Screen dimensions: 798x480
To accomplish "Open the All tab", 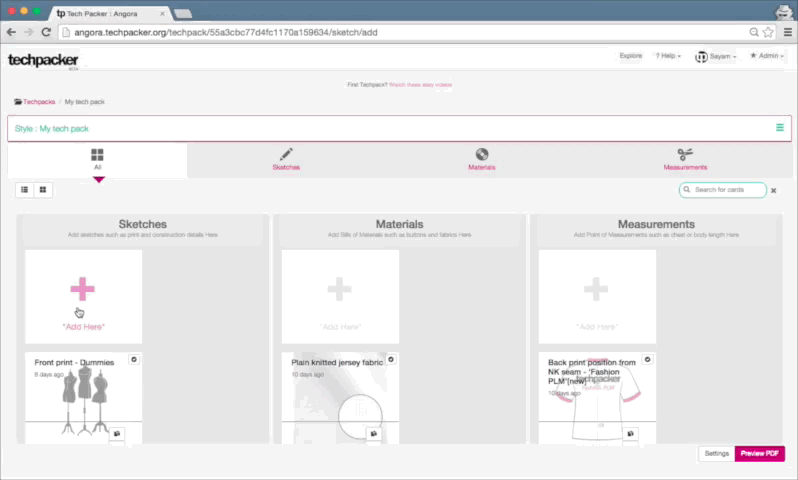I will click(97, 160).
